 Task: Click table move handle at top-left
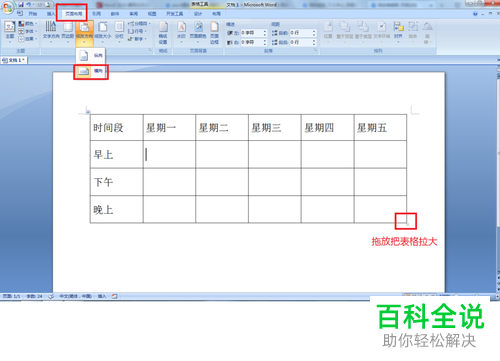pos(88,112)
